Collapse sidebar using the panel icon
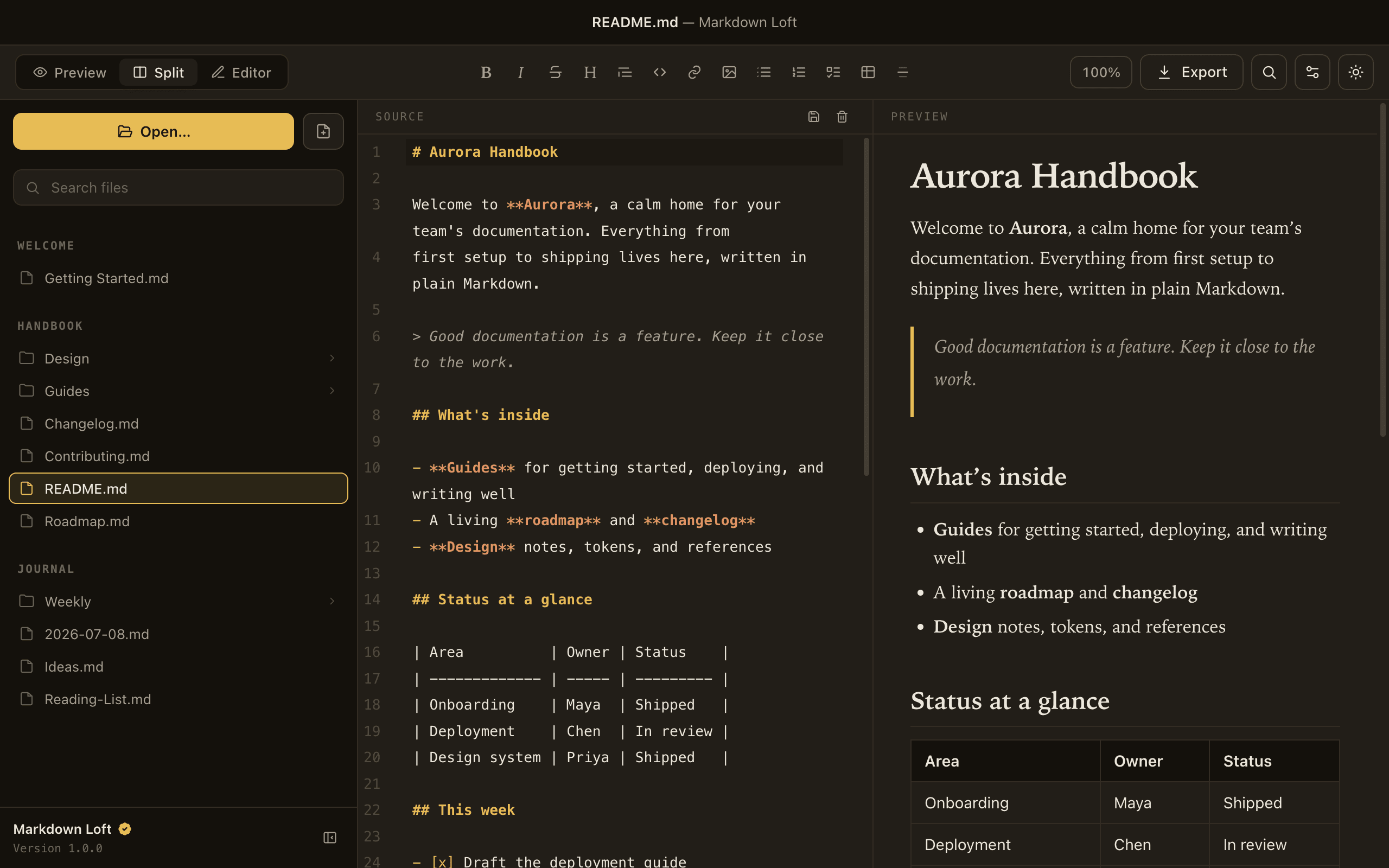Screen dimensions: 1389x868 329,838
